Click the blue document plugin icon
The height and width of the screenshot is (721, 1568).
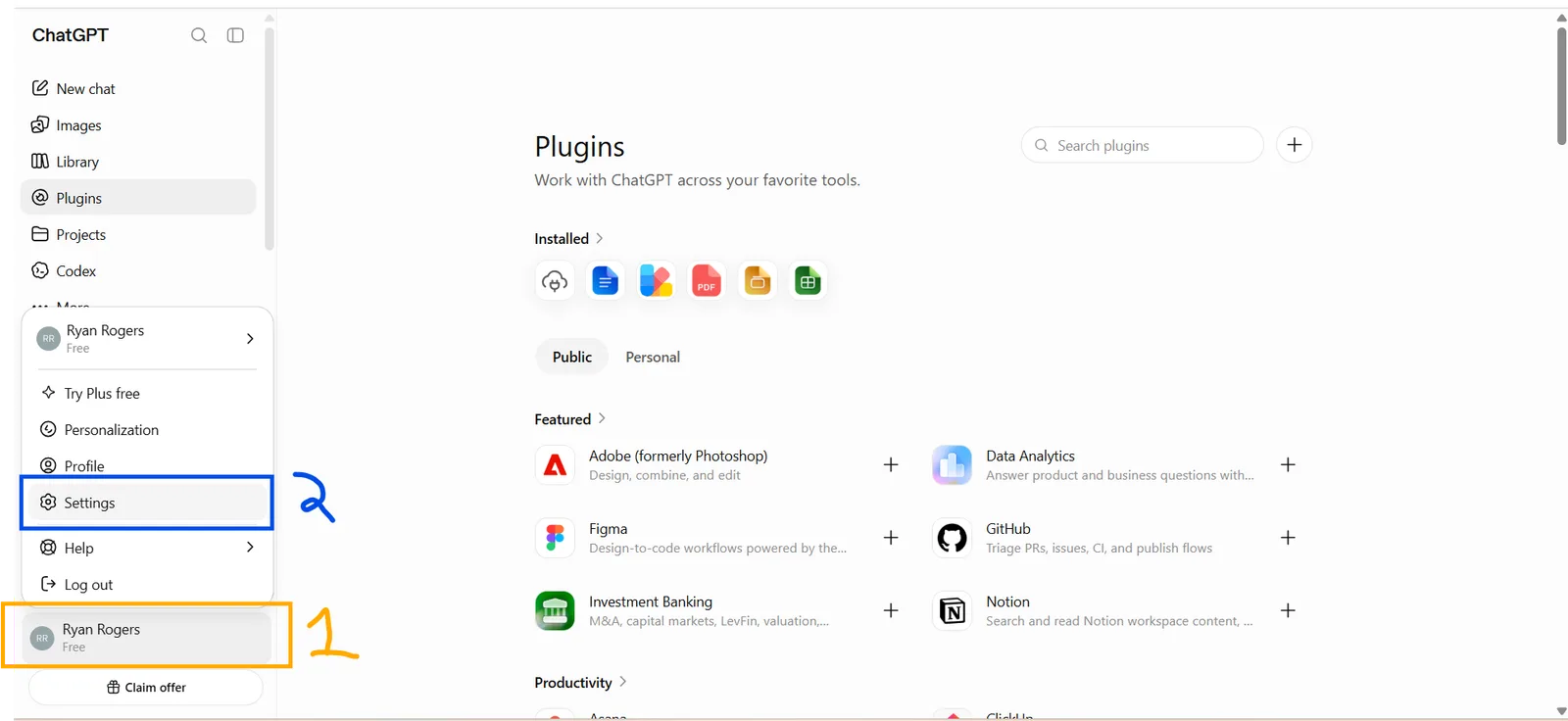[606, 281]
